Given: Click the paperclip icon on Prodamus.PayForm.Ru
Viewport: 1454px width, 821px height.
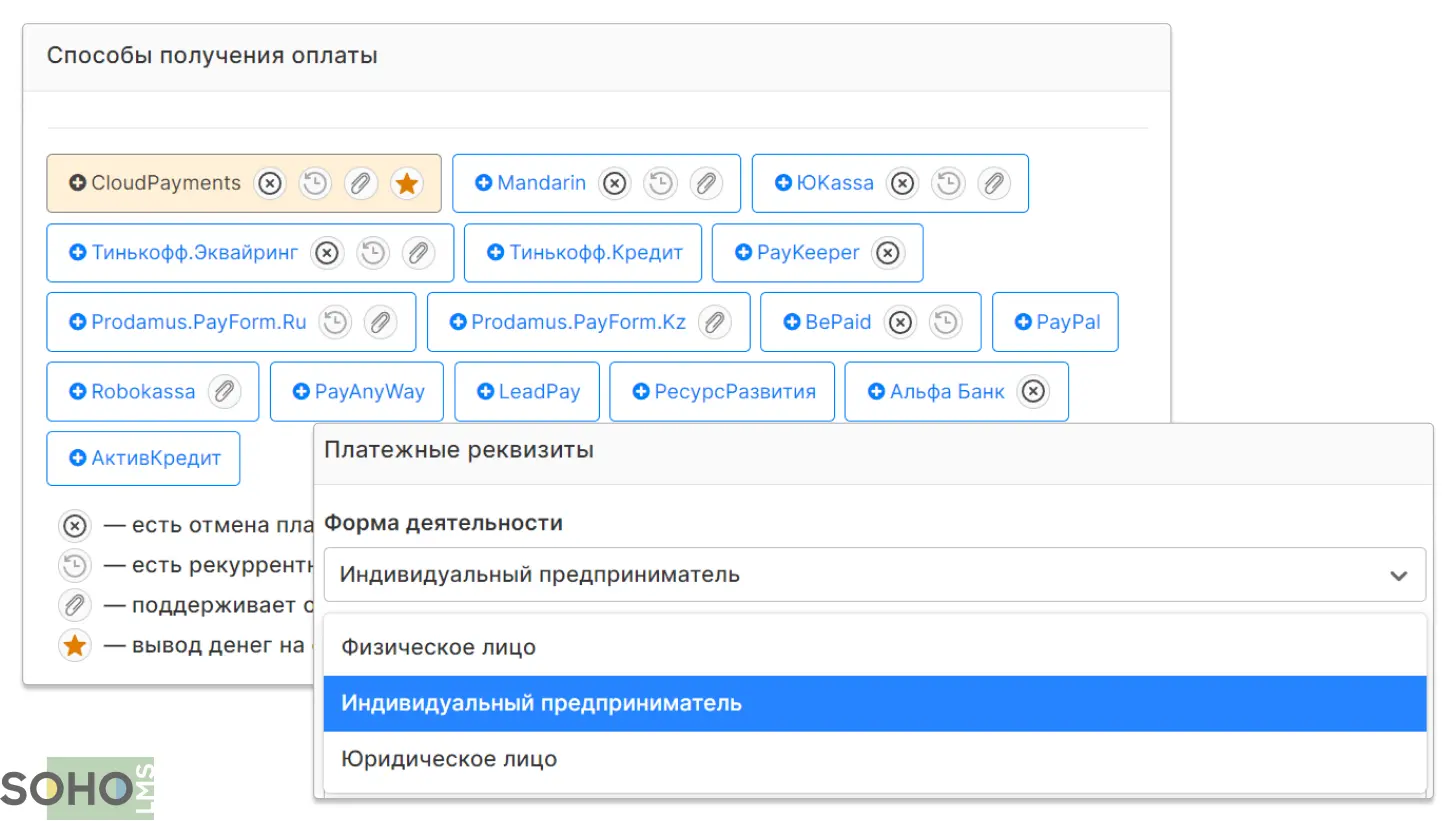Looking at the screenshot, I should 381,322.
